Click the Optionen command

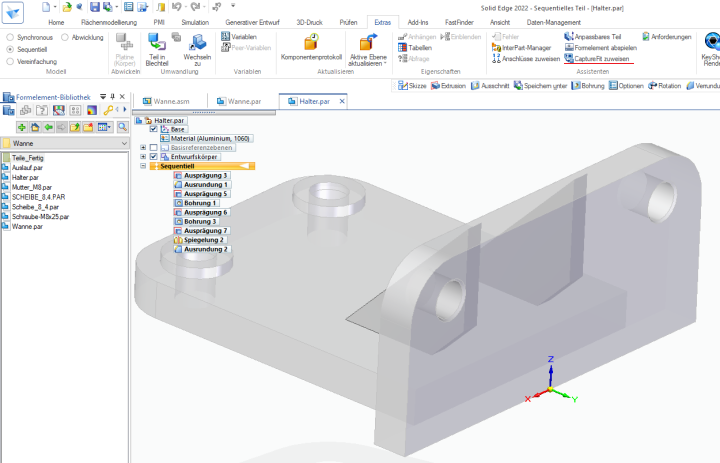(x=626, y=86)
